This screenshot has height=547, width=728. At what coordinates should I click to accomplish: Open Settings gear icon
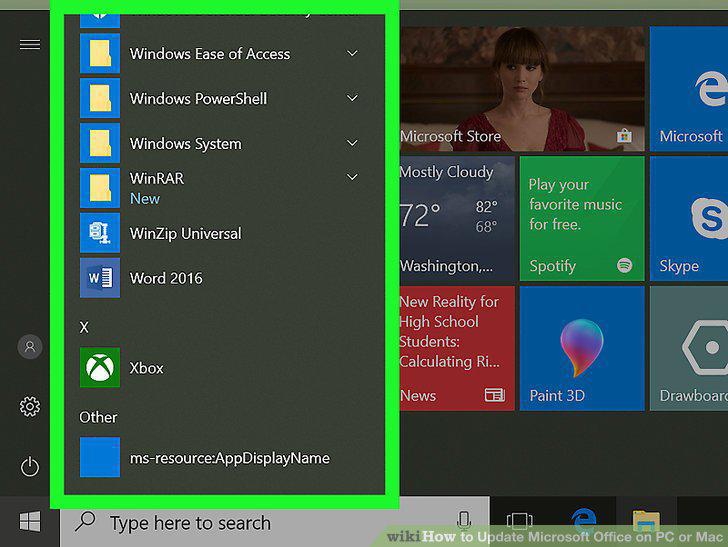[x=30, y=406]
